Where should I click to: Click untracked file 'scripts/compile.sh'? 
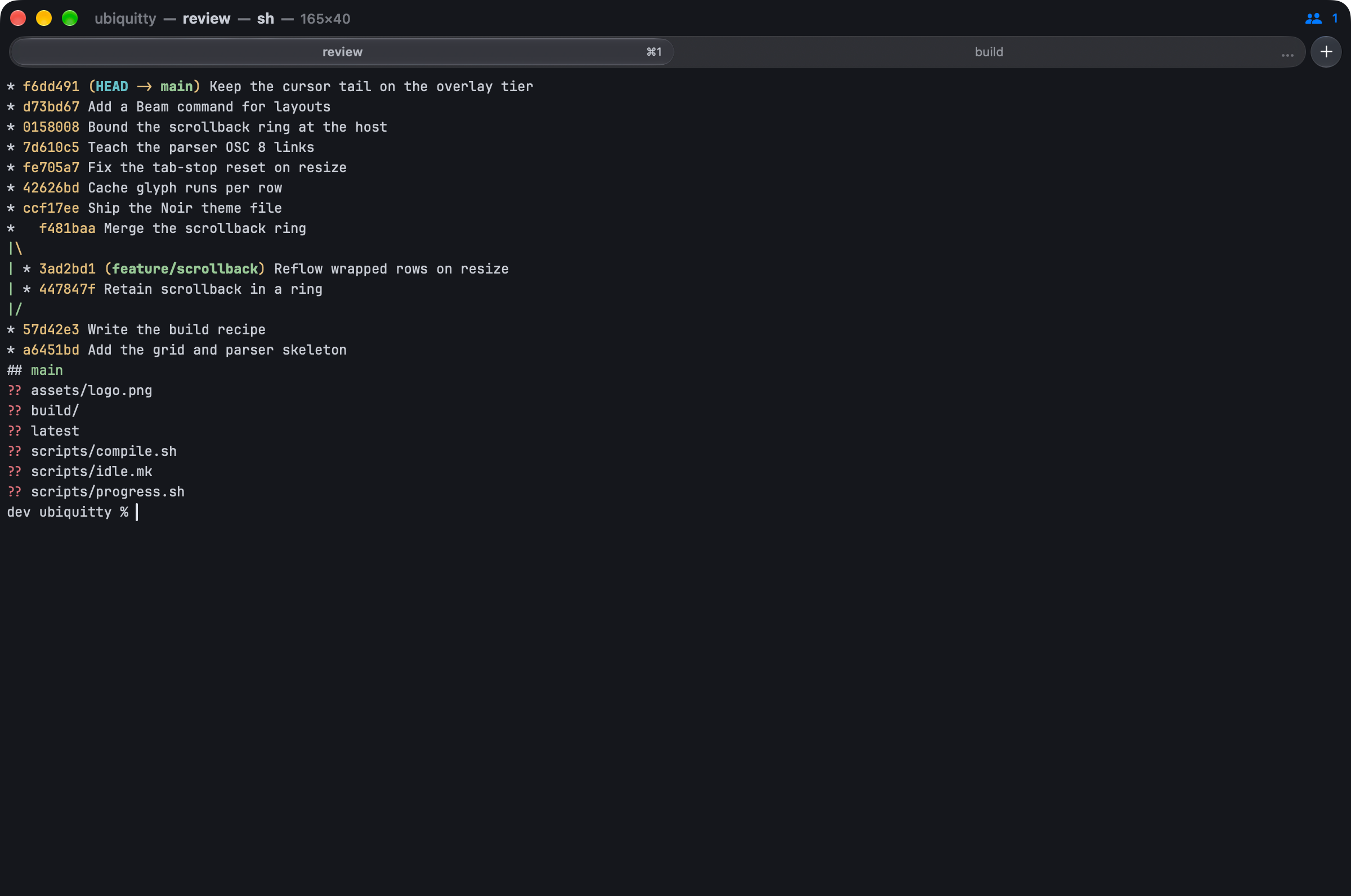pos(104,451)
